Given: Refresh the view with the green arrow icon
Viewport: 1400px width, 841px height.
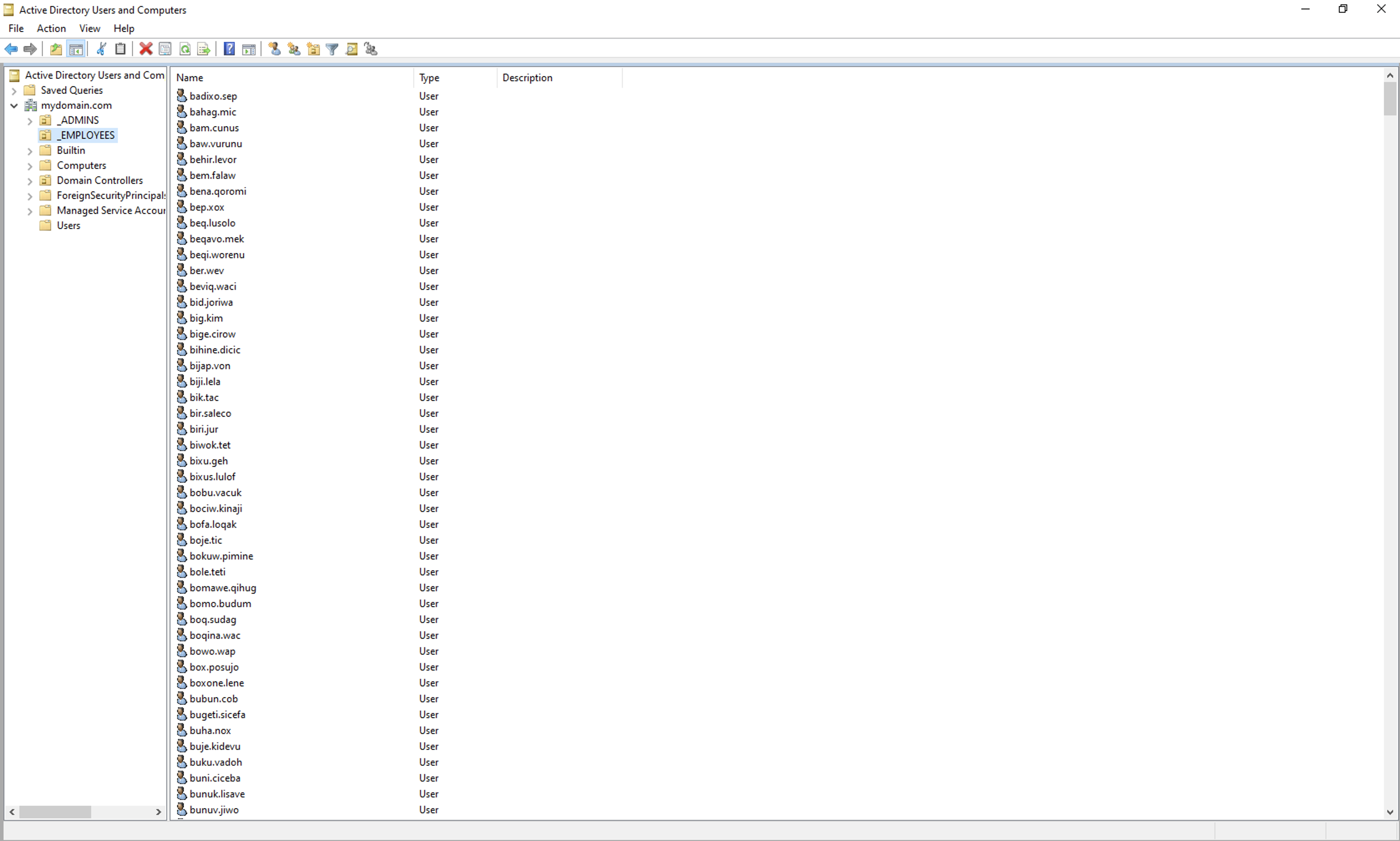Looking at the screenshot, I should point(184,49).
